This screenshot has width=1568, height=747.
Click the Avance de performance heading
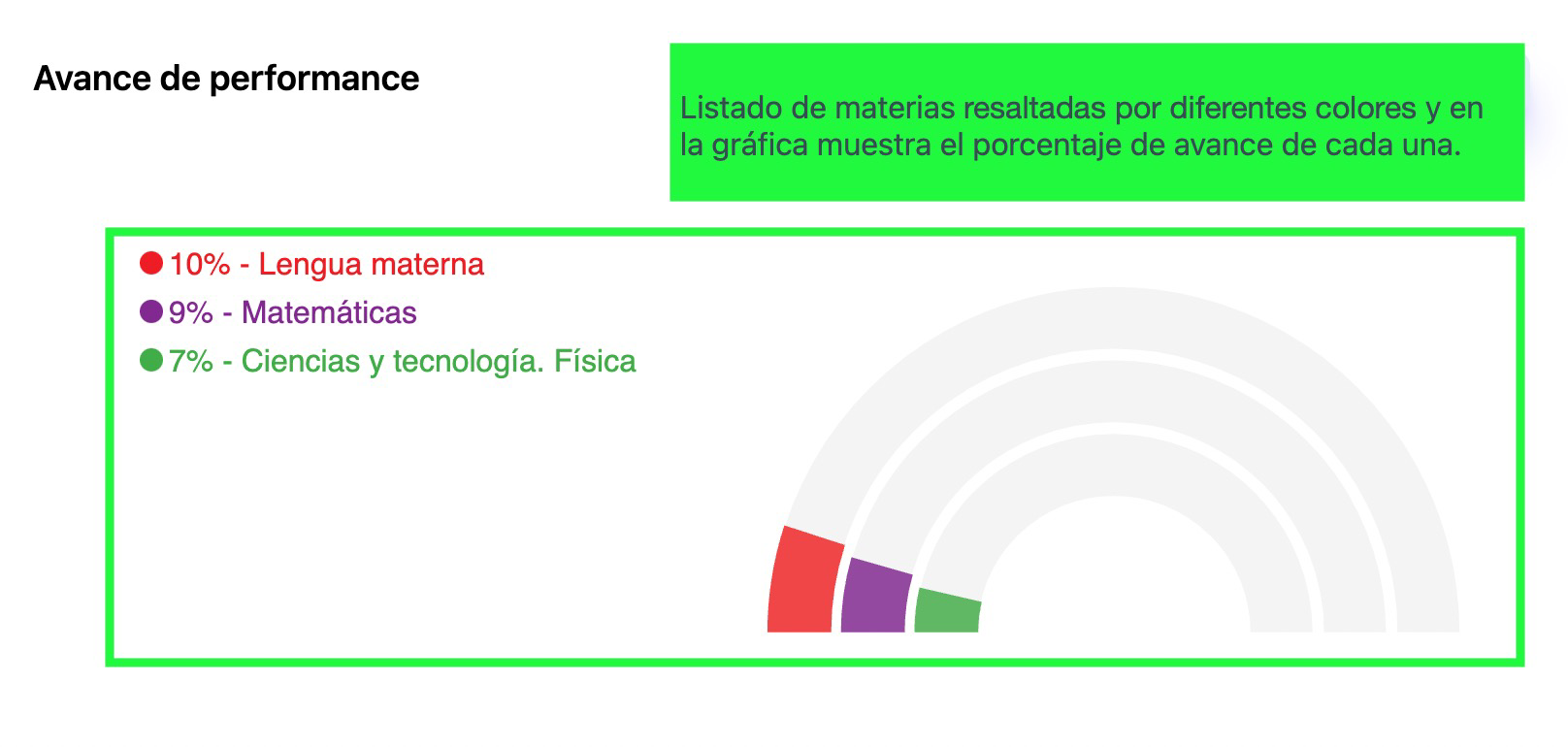pyautogui.click(x=226, y=79)
